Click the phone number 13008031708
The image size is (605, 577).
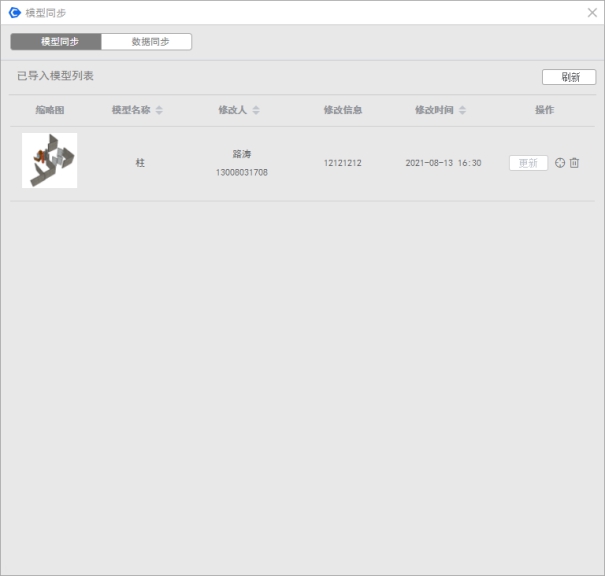tap(242, 172)
